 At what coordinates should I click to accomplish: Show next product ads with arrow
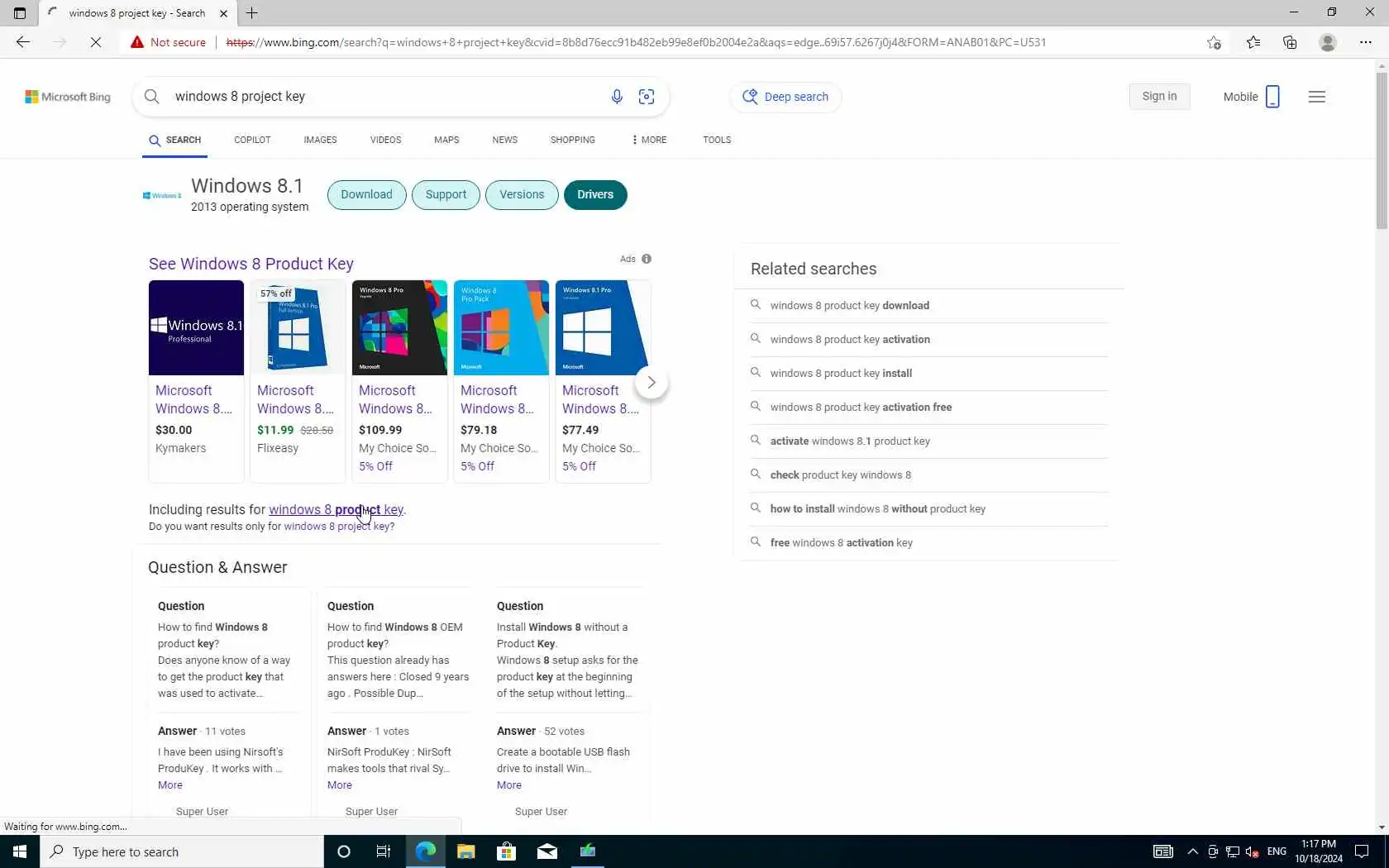[x=652, y=382]
